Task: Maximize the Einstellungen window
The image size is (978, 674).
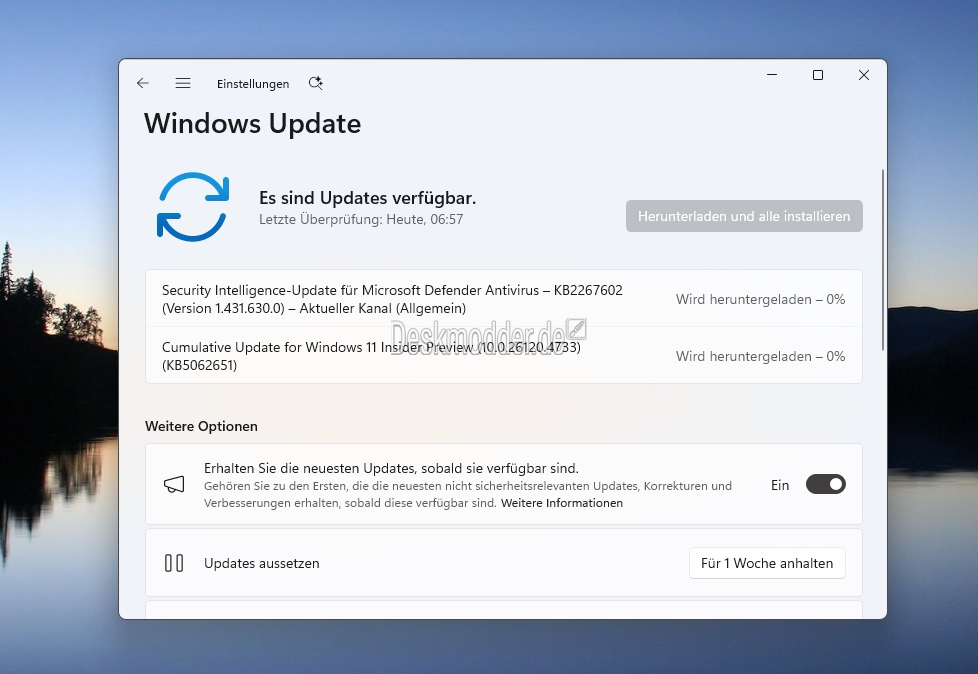Action: [818, 75]
